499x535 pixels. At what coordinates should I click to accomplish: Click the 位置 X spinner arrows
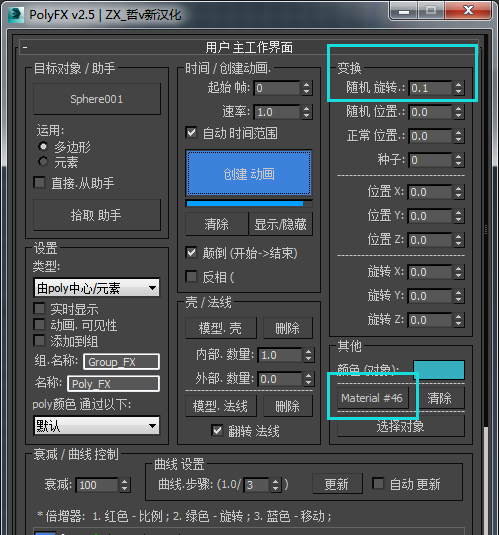point(458,192)
